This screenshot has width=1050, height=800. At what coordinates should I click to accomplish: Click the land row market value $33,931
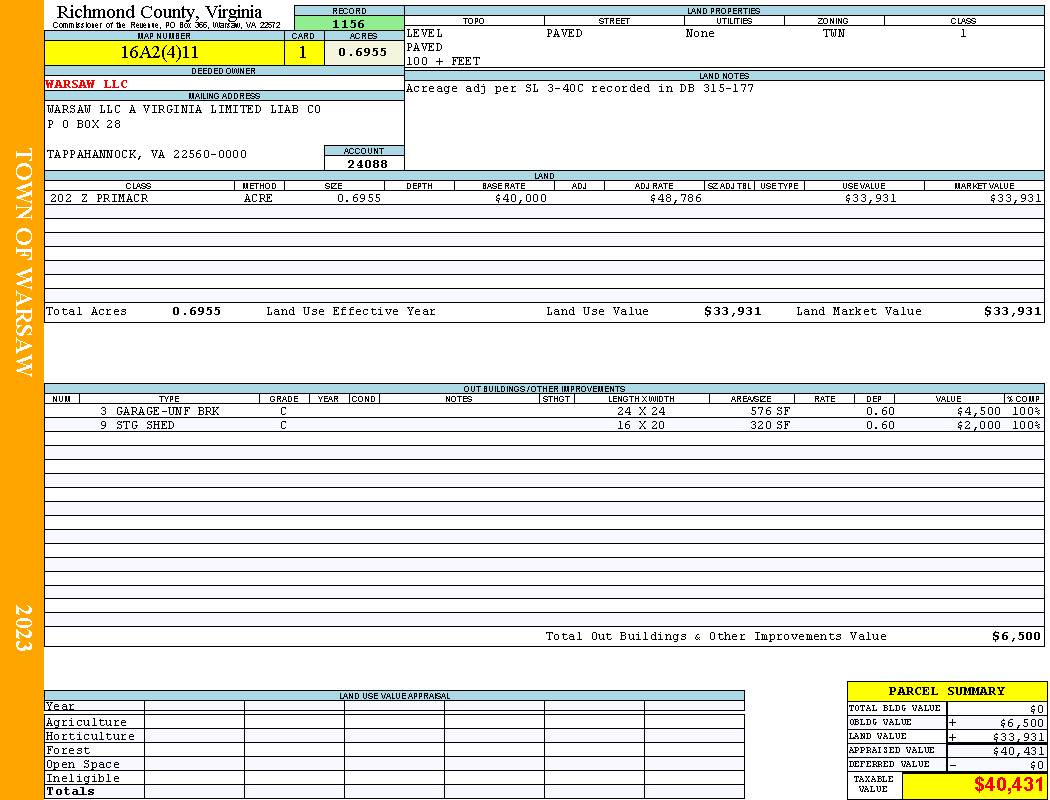1015,198
